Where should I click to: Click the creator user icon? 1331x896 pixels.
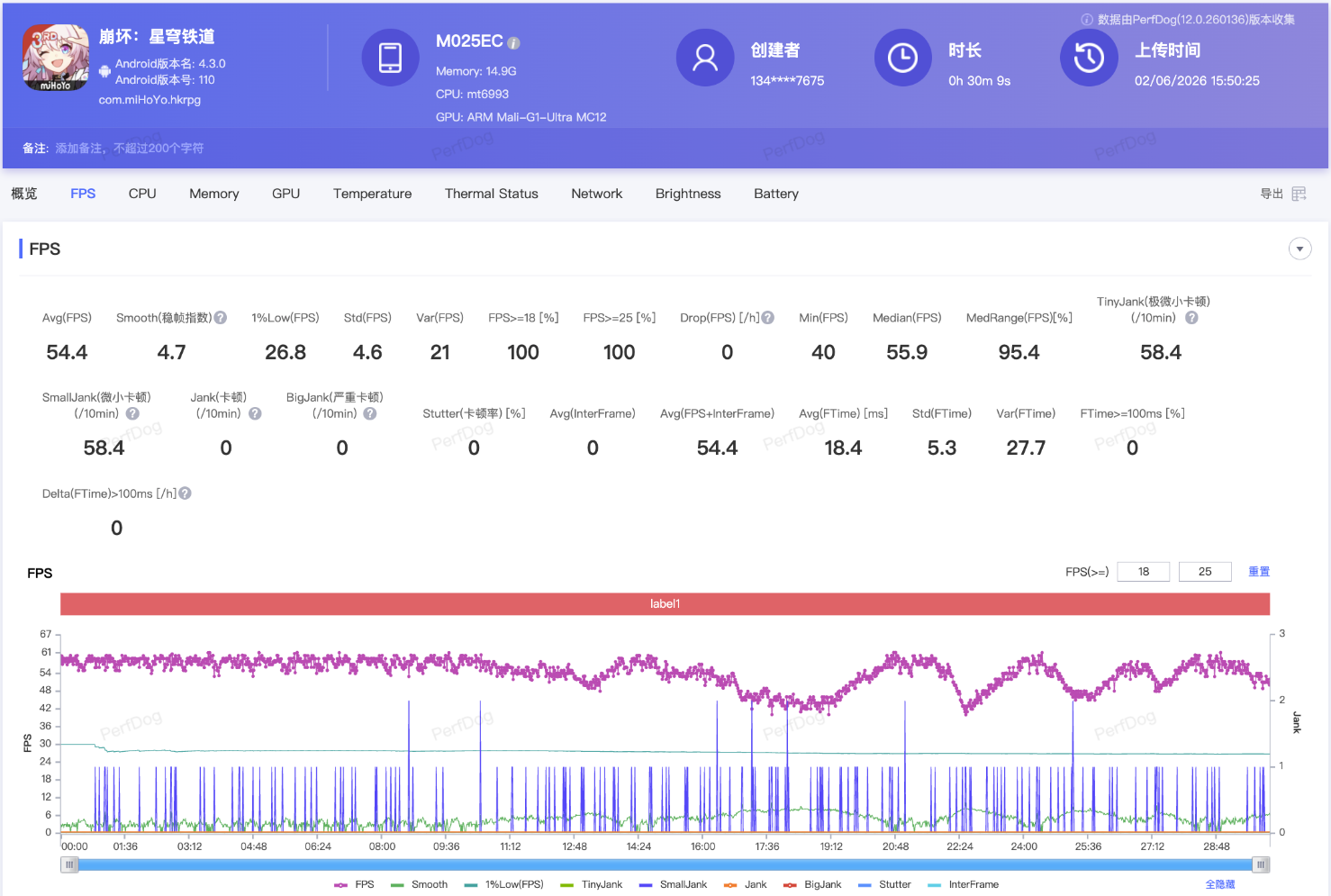coord(705,58)
